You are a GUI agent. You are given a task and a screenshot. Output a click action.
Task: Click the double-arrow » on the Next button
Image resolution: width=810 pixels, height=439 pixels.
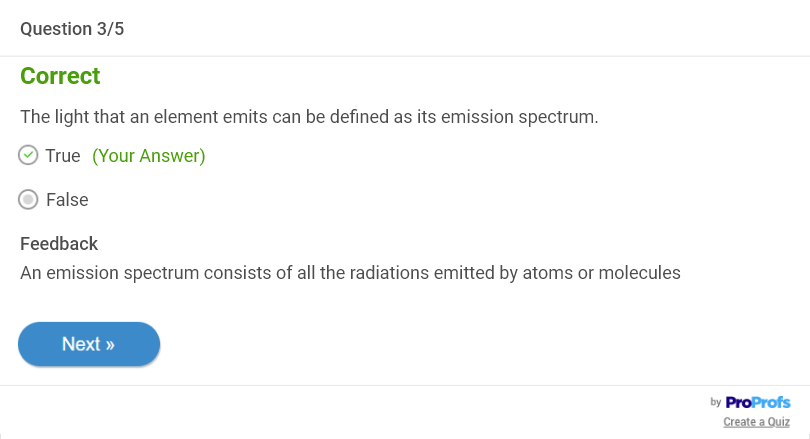pyautogui.click(x=109, y=344)
